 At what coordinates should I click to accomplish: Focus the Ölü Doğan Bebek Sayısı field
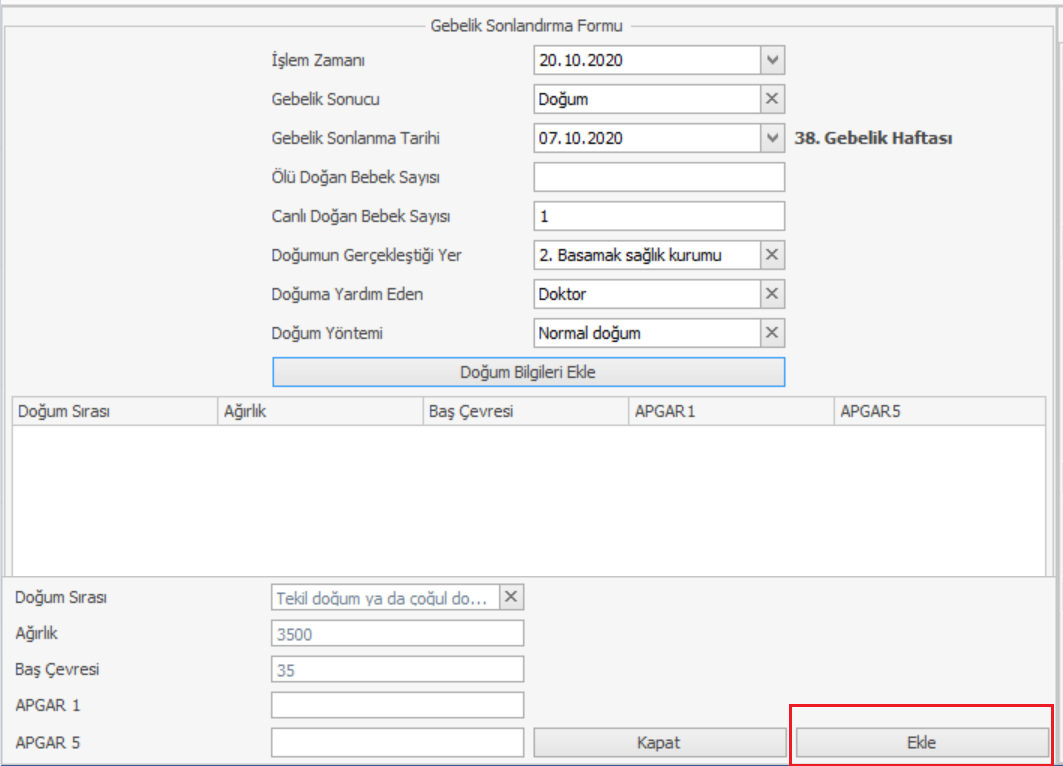[659, 177]
